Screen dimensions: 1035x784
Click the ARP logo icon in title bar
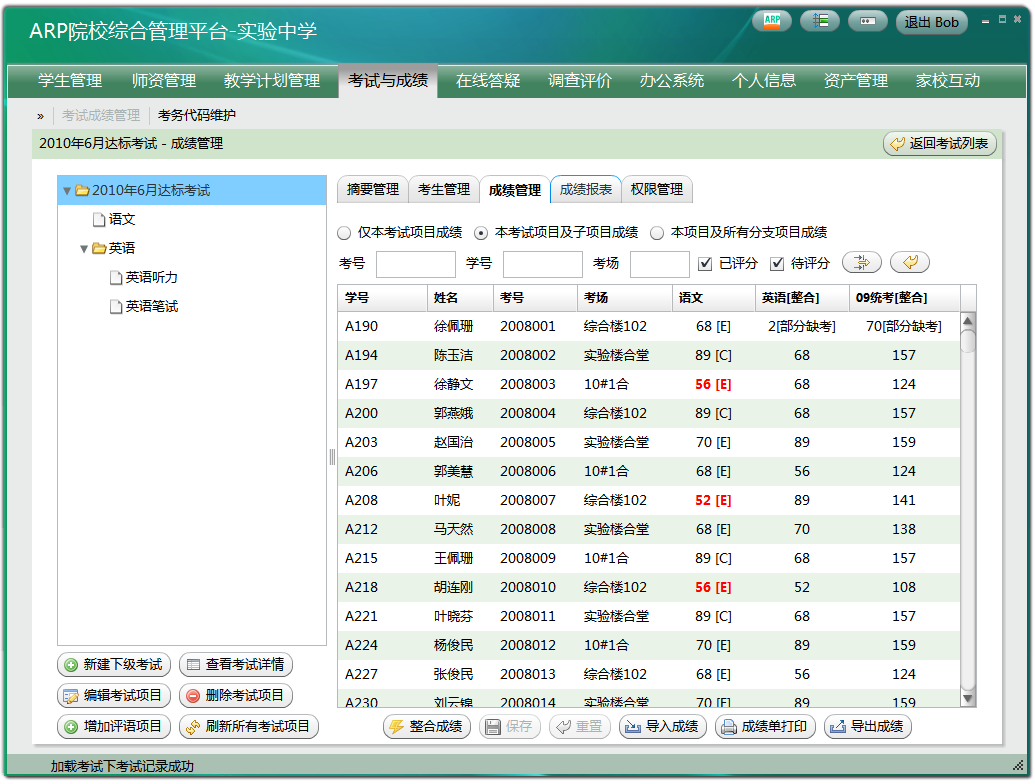pyautogui.click(x=772, y=21)
